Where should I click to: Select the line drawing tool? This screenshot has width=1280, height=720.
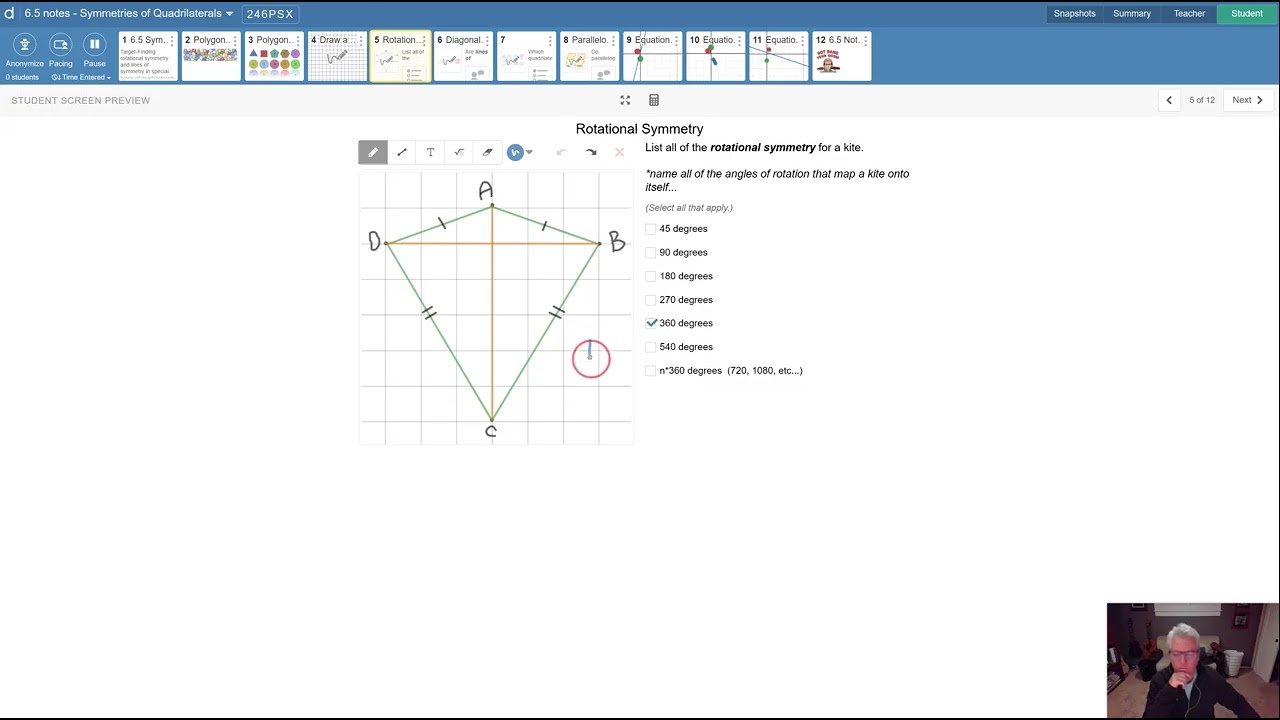(x=402, y=152)
